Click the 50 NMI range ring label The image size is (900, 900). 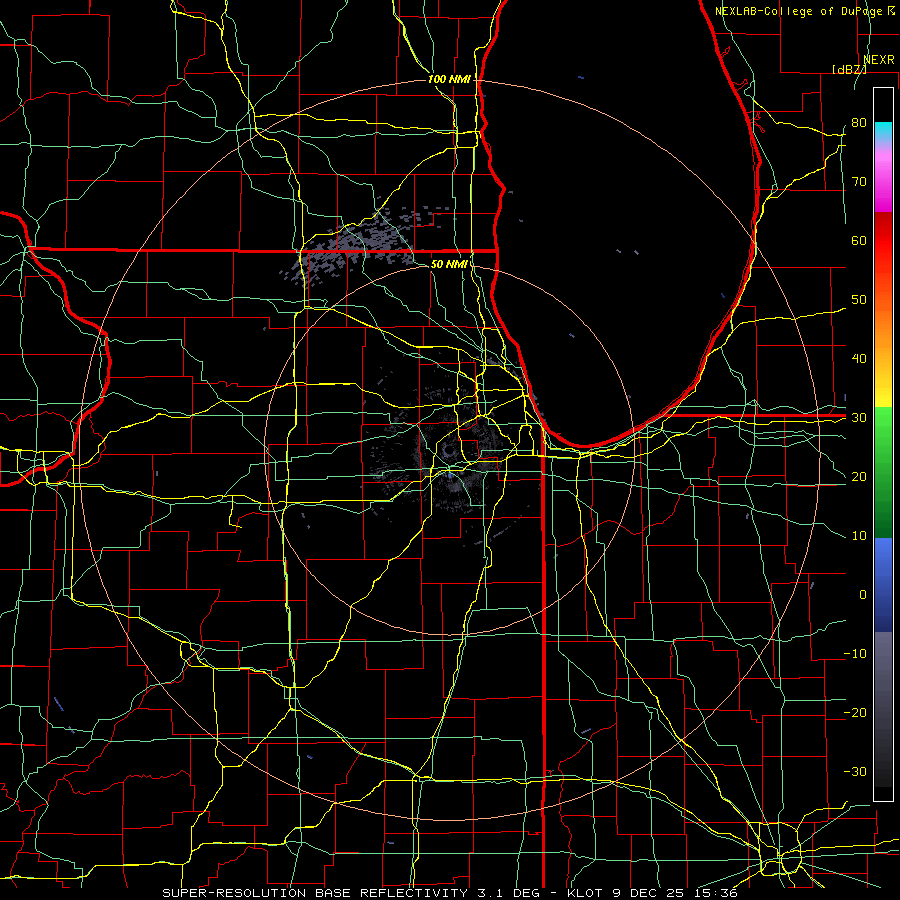[449, 264]
